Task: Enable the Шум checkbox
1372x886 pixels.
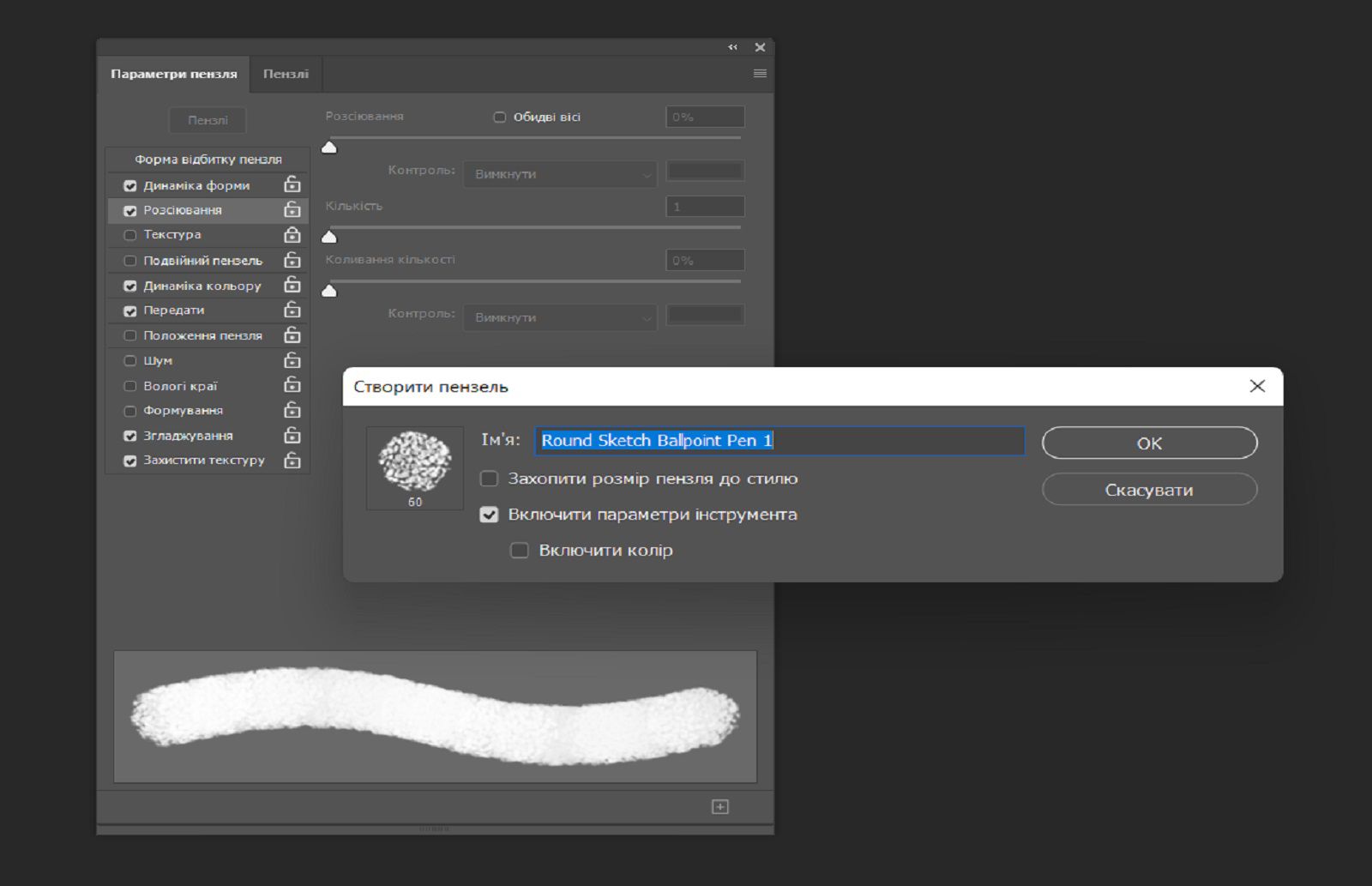Action: 130,361
